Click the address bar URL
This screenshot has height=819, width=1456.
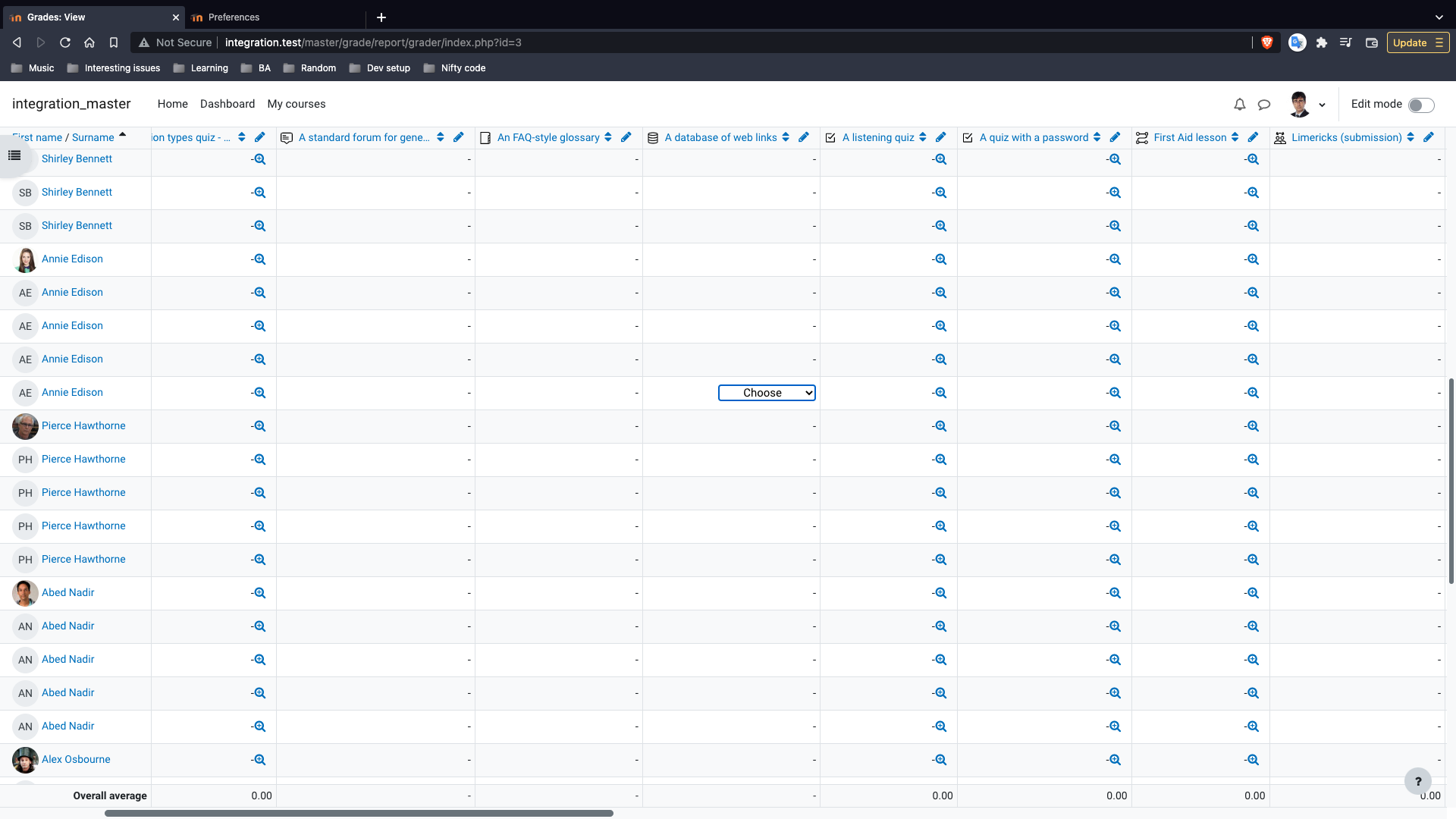click(373, 42)
